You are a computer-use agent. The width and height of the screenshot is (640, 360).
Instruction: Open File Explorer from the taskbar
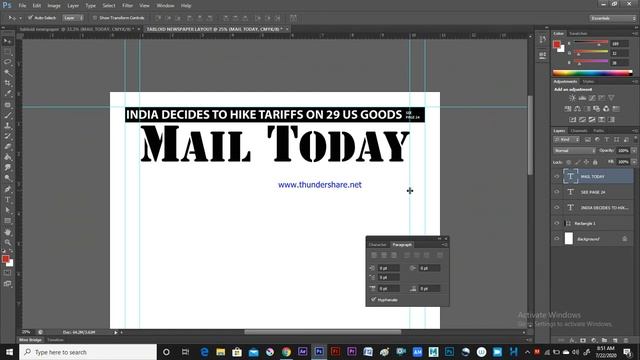(x=220, y=351)
